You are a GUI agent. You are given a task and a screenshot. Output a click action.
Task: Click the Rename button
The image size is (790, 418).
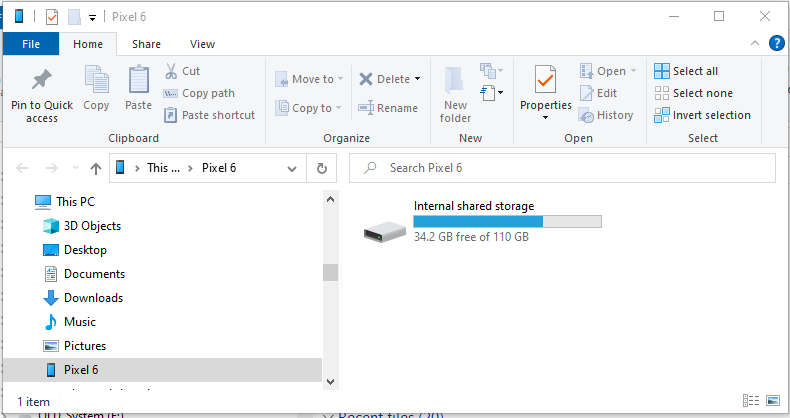coord(388,108)
